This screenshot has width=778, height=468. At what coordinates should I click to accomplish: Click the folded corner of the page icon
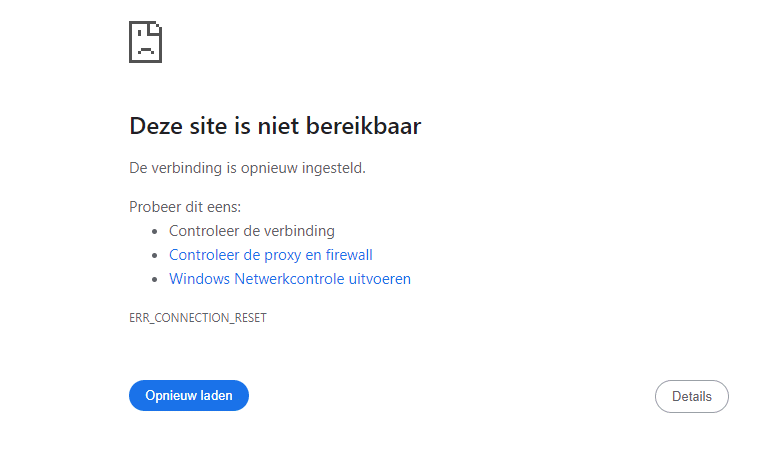coord(156,27)
